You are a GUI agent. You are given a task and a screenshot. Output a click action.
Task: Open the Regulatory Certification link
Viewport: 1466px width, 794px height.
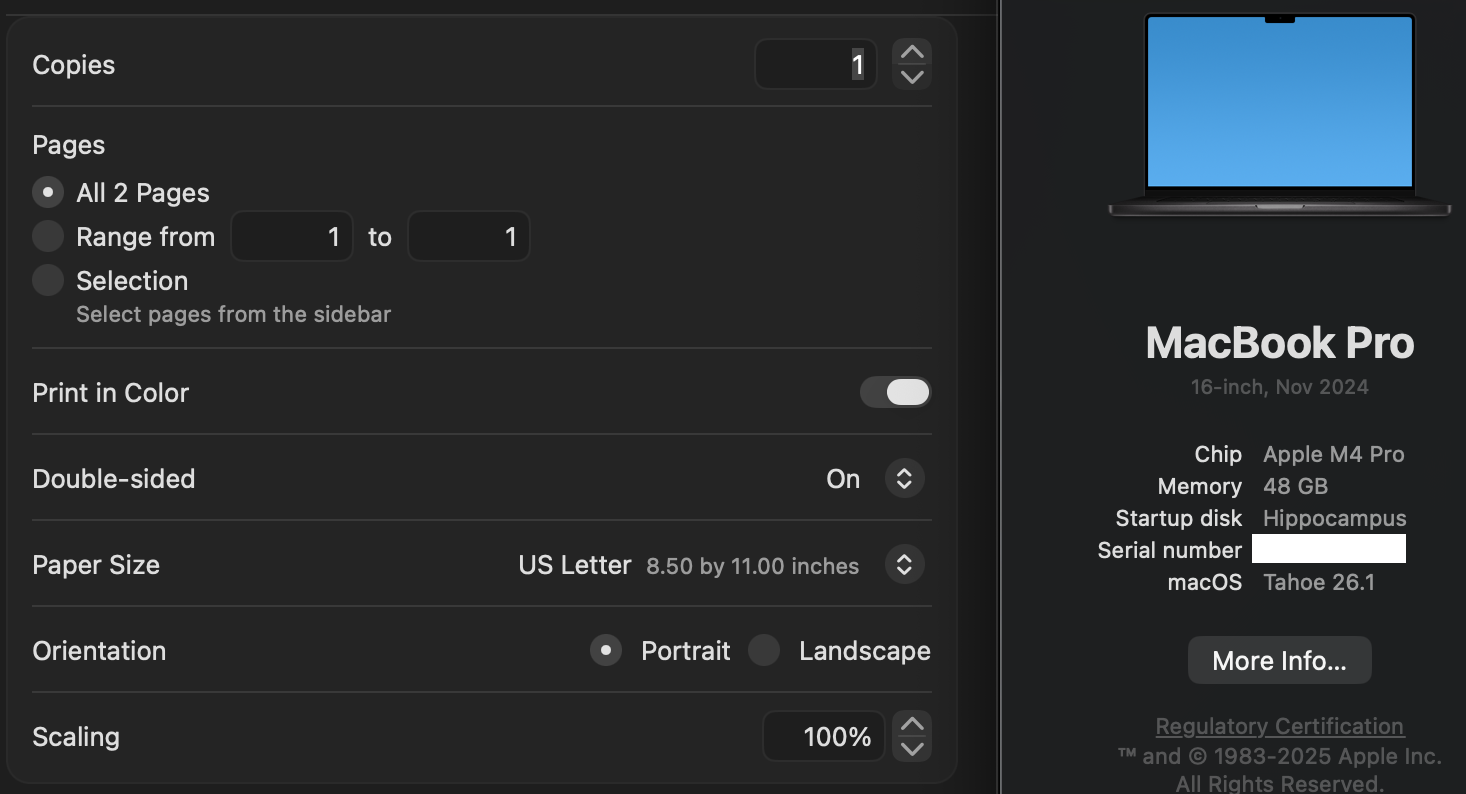point(1279,727)
